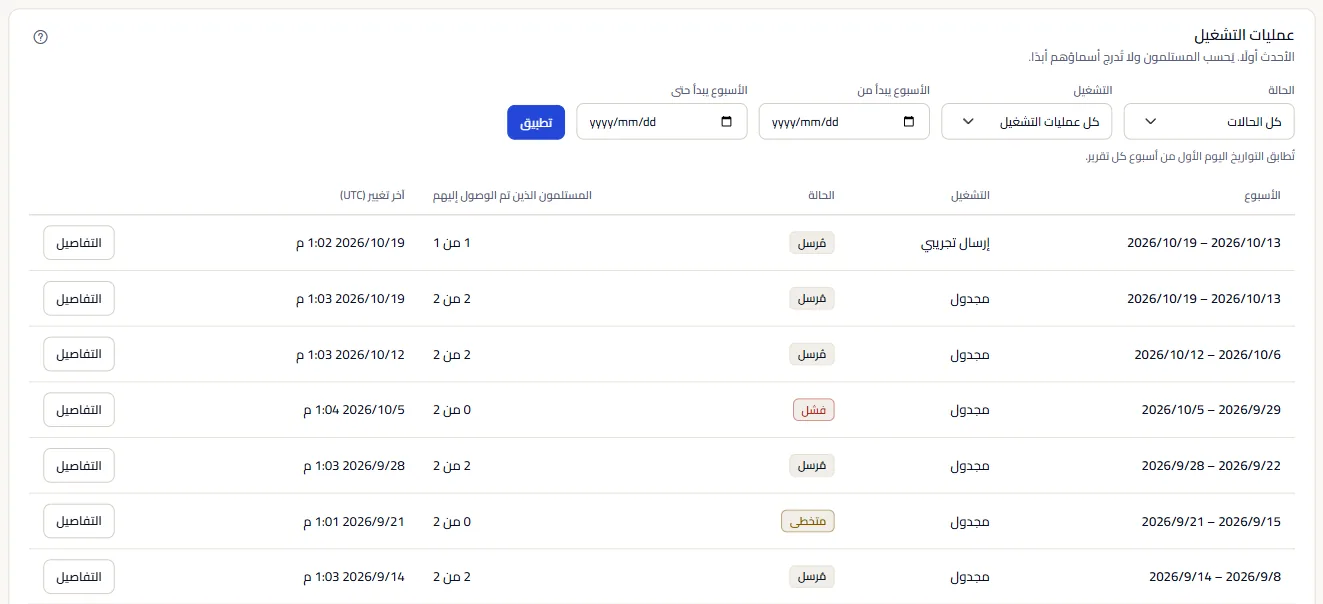Click the red 'فشل' status badge

click(814, 410)
